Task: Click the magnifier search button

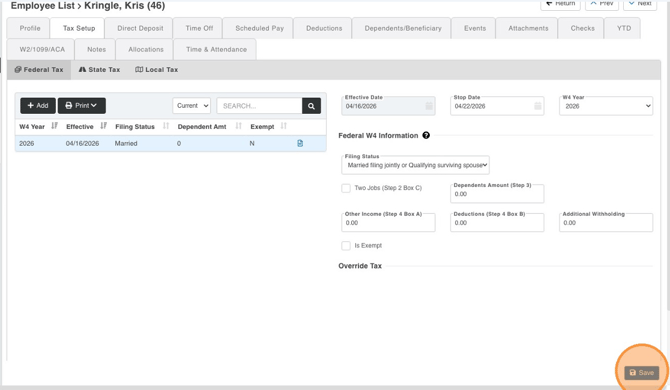Action: point(311,106)
